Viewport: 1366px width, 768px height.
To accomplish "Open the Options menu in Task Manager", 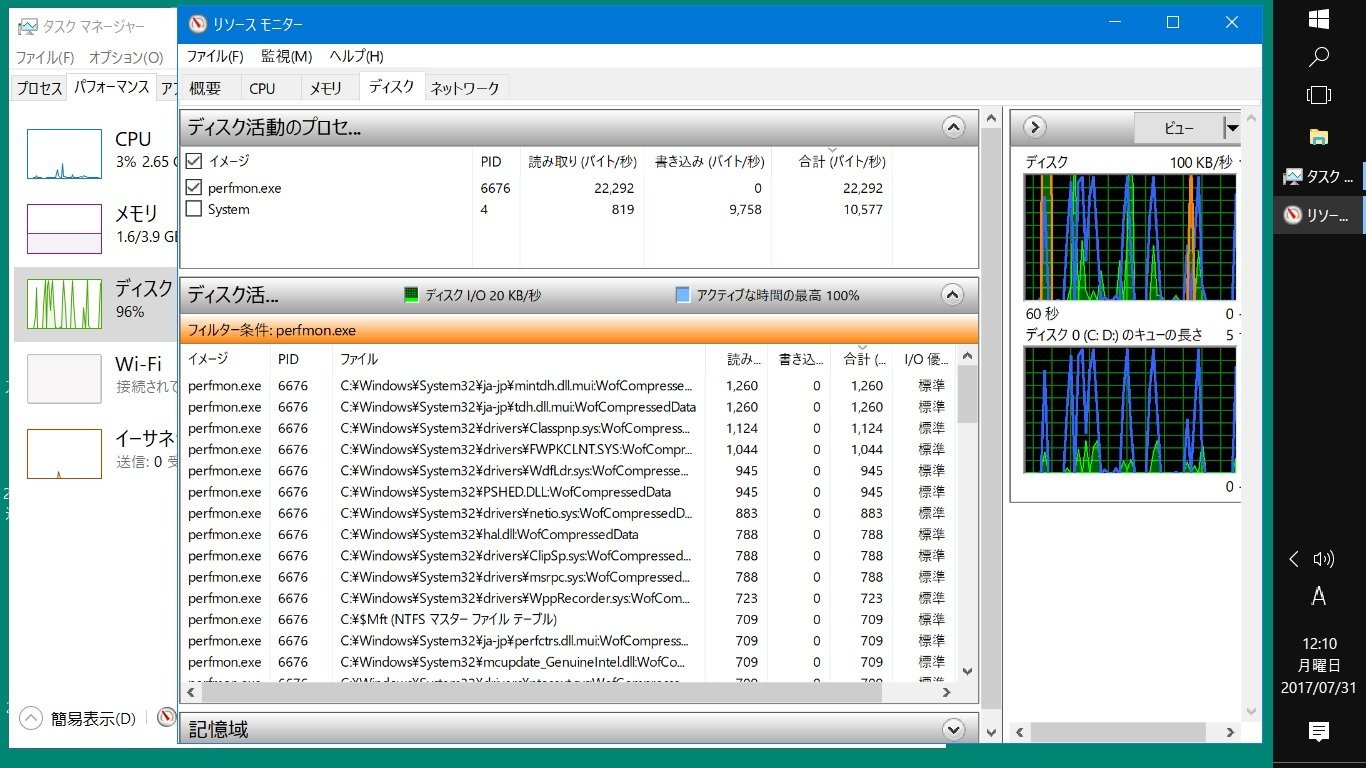I will coord(126,58).
